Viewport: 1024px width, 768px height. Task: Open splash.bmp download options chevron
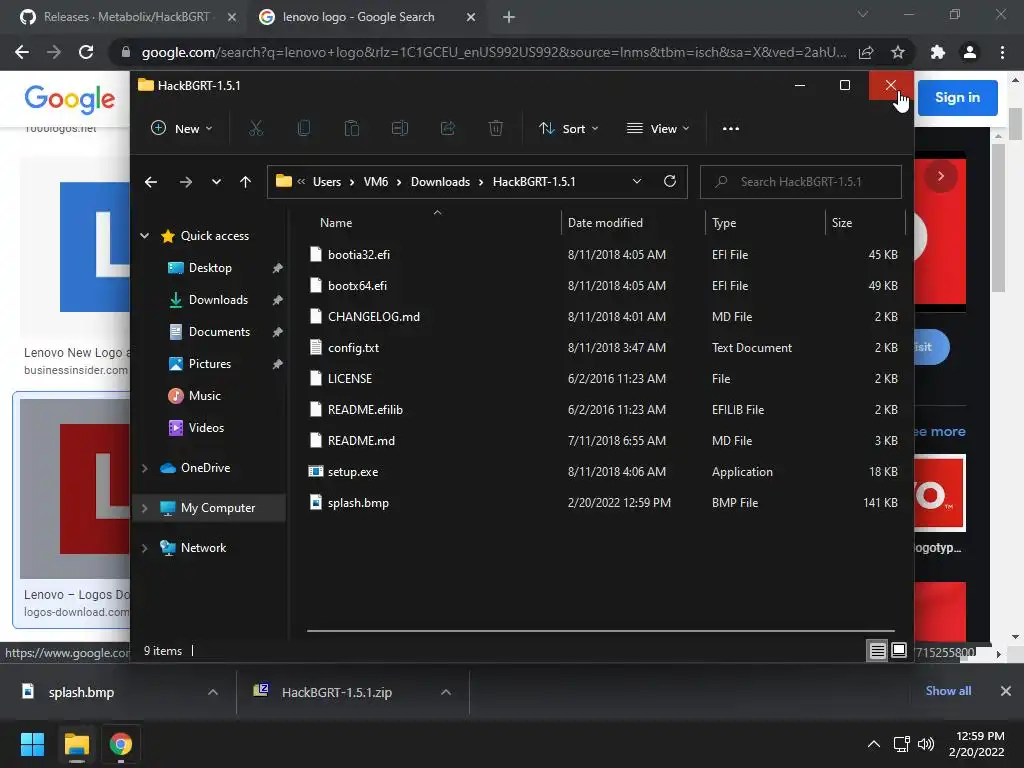click(213, 692)
